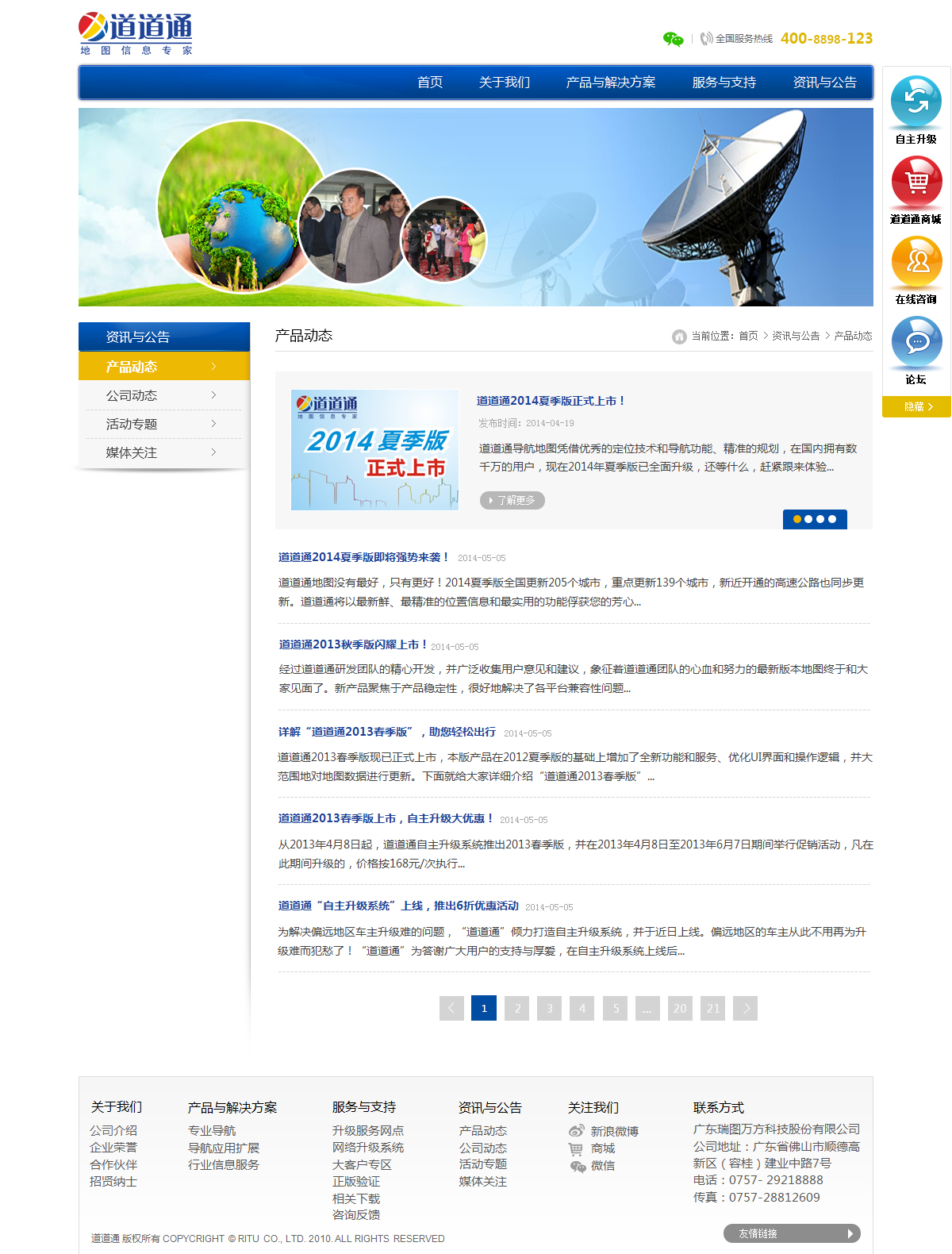Click the 2014夏季版 featured thumbnail image
The height and width of the screenshot is (1254, 952).
click(374, 450)
